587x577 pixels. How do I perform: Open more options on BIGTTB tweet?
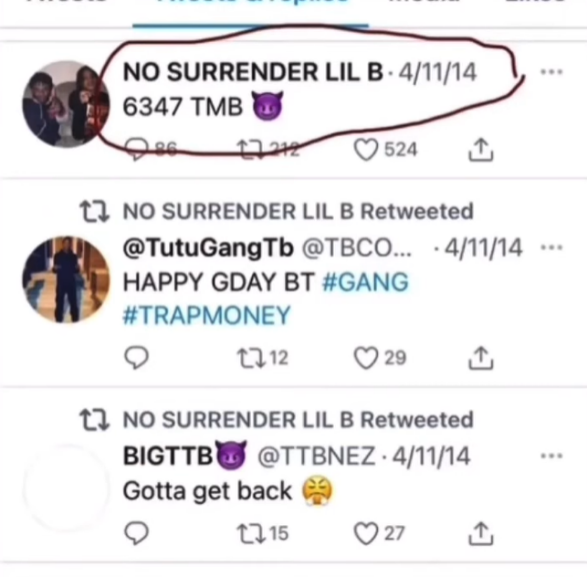click(552, 456)
